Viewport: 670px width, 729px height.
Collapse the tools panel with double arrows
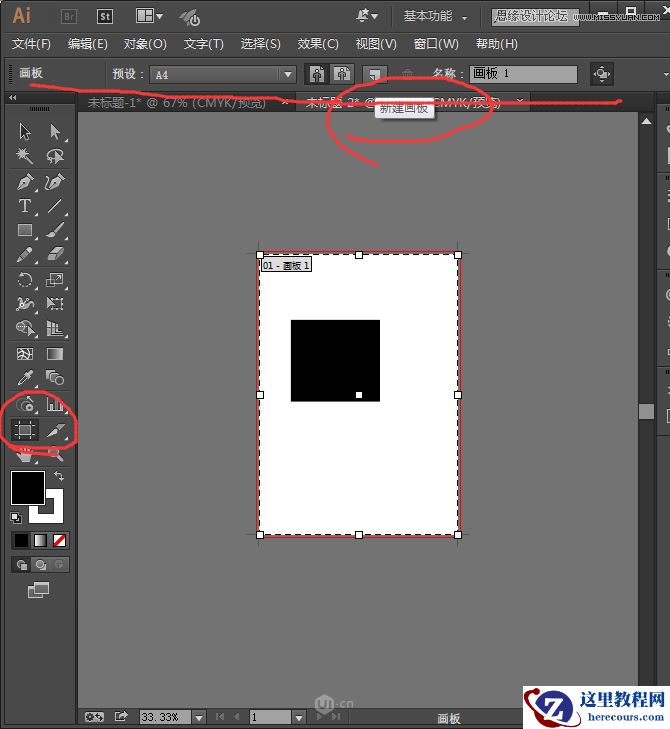coord(13,97)
